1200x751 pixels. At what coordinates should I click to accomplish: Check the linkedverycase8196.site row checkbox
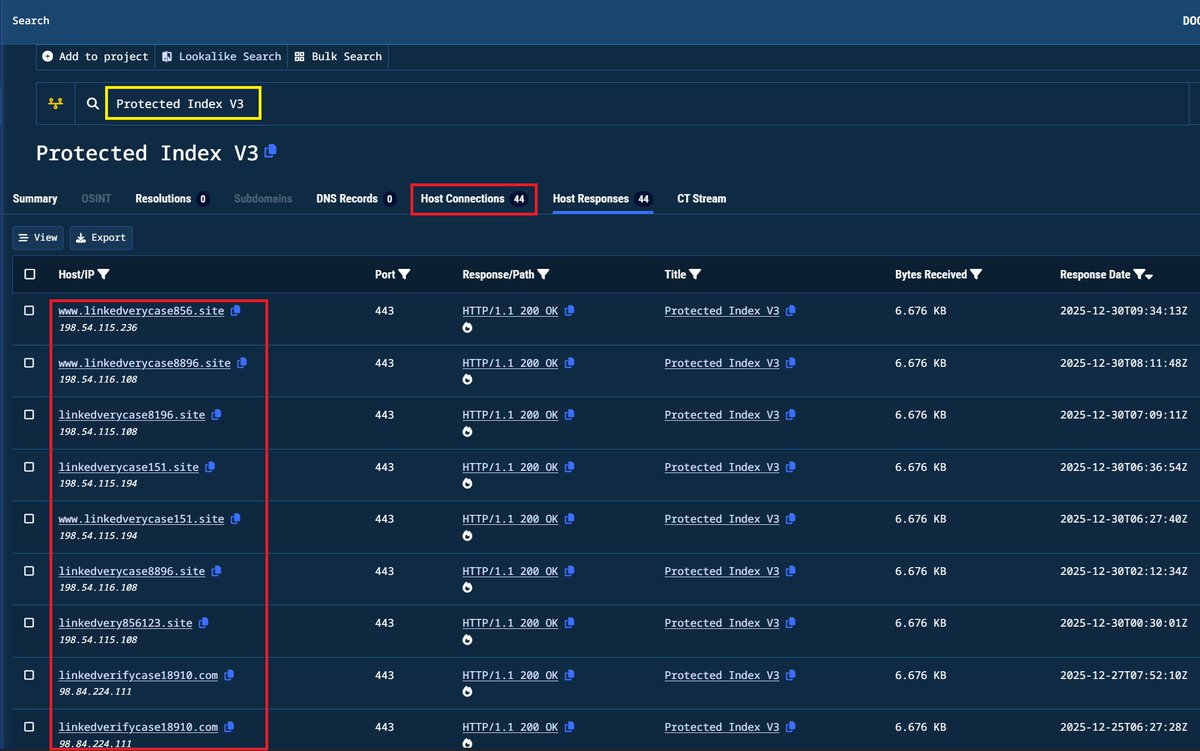coord(29,415)
